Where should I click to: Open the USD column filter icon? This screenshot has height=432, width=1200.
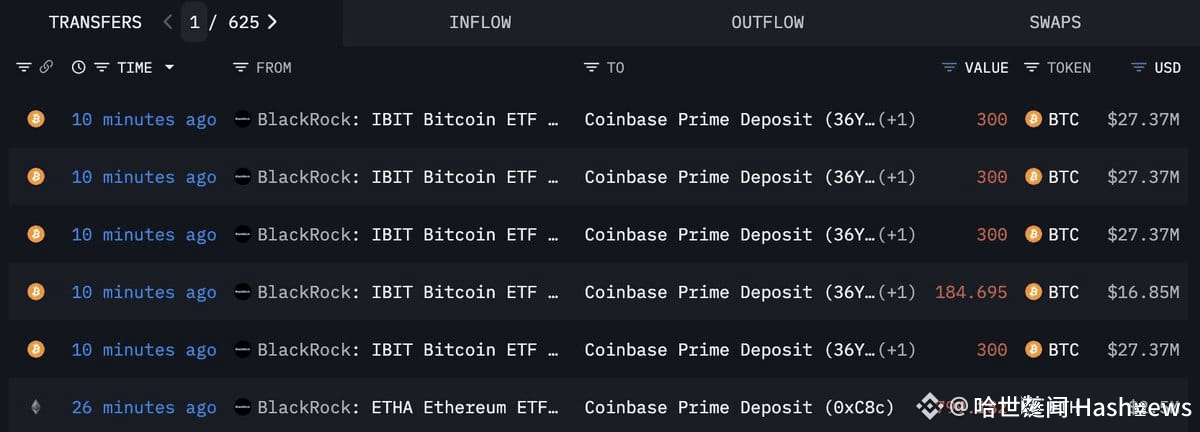1138,67
